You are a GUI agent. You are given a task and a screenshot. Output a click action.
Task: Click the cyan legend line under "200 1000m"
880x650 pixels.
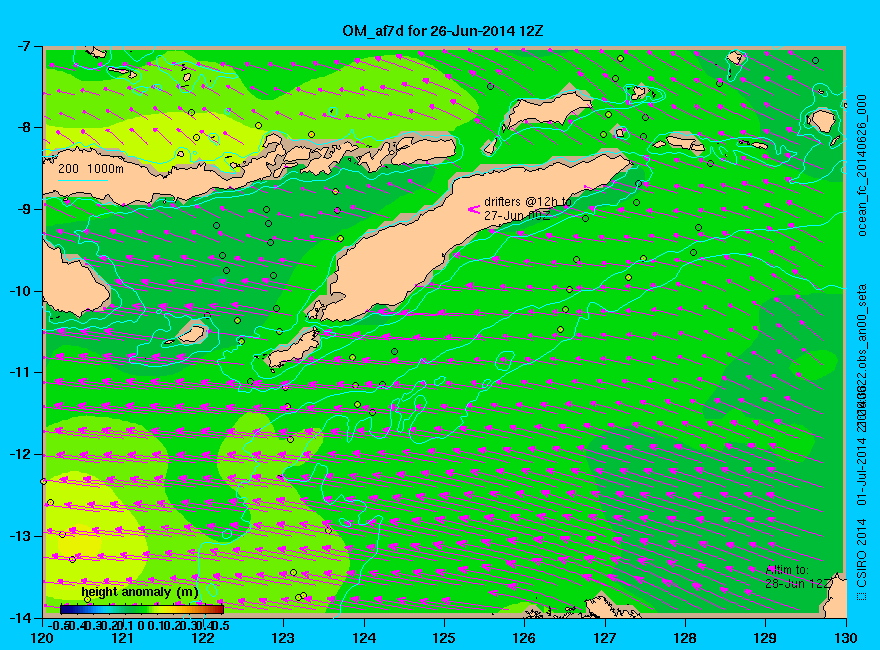[x=82, y=180]
